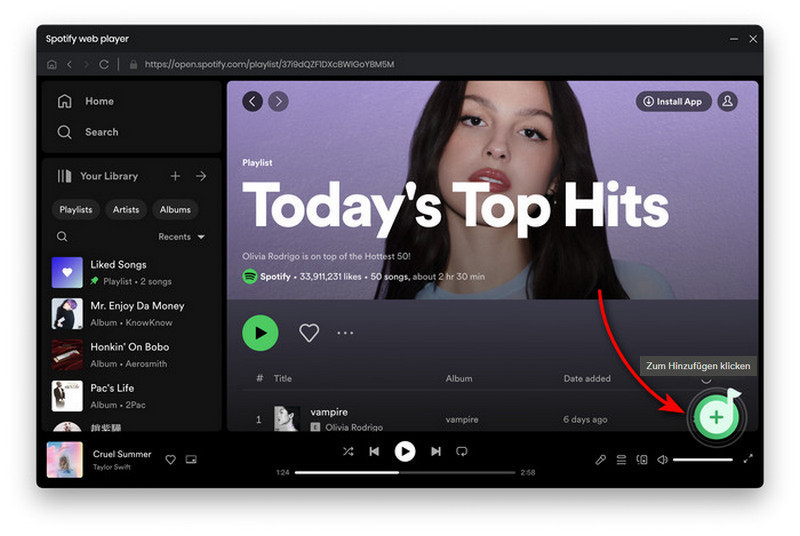Create a playlist with the library plus icon
The height and width of the screenshot is (536, 800).
175,176
